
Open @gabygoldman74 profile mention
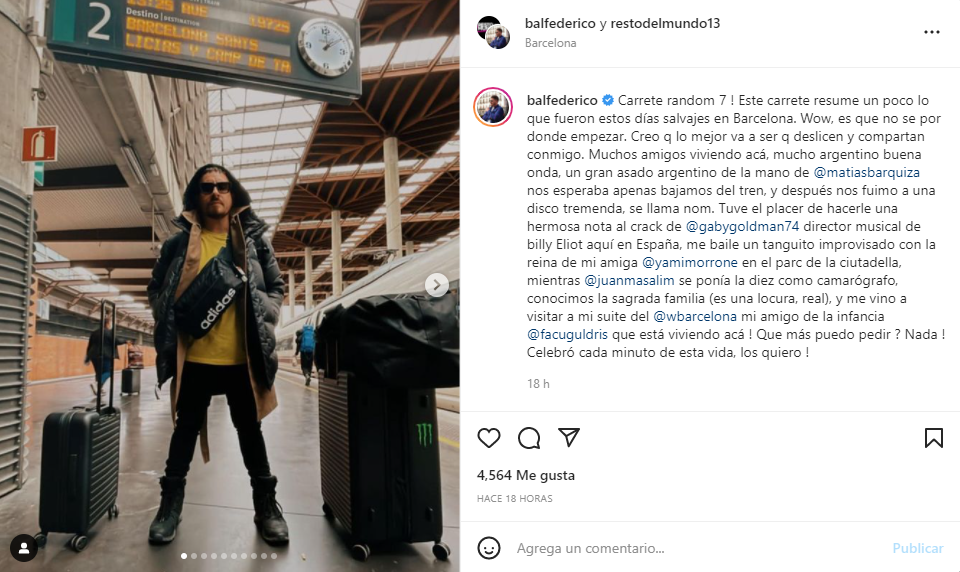(742, 227)
